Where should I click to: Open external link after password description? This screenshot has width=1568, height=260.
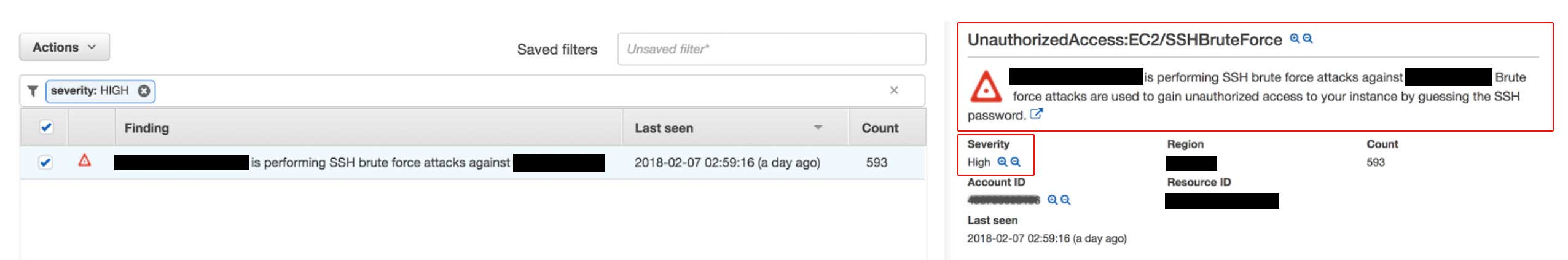click(x=1036, y=114)
